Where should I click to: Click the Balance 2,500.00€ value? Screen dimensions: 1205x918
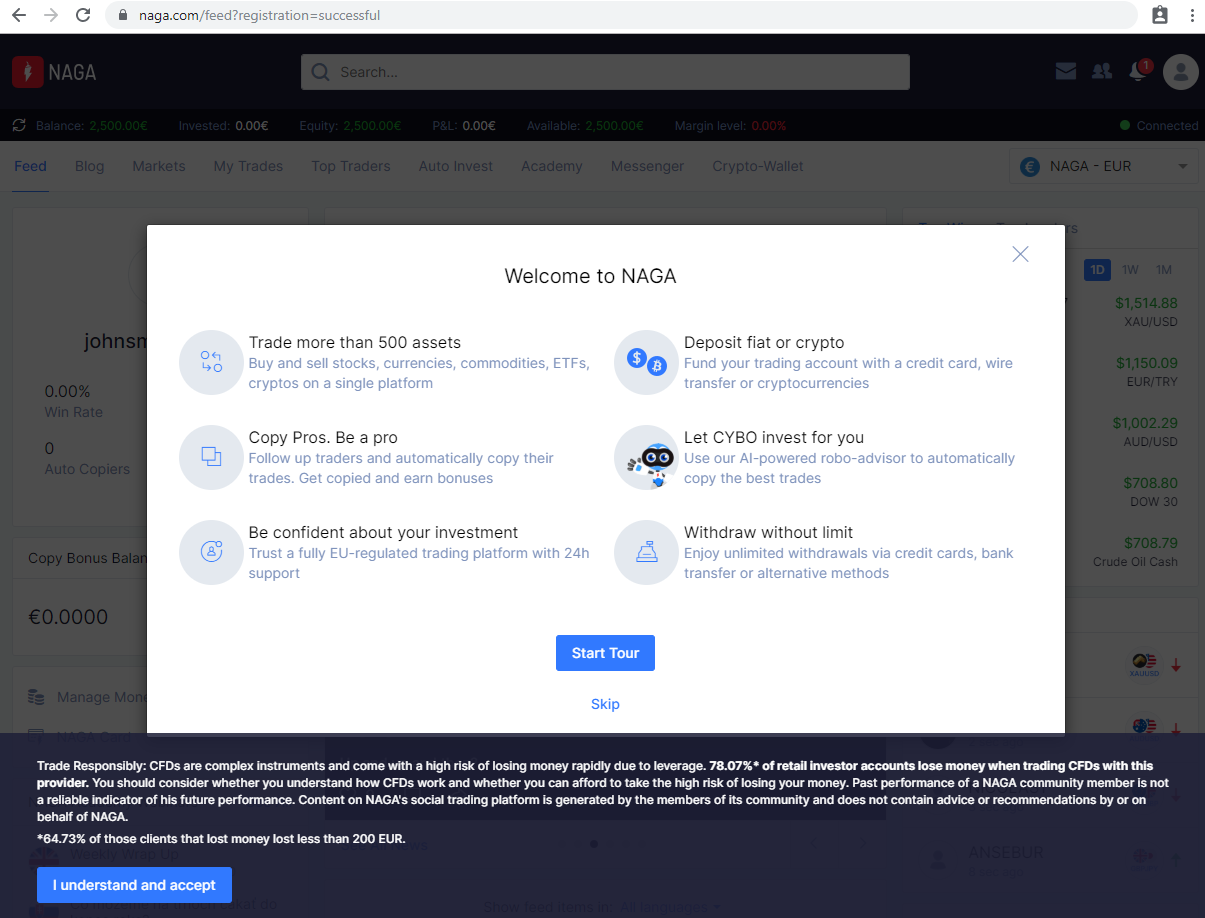[118, 126]
